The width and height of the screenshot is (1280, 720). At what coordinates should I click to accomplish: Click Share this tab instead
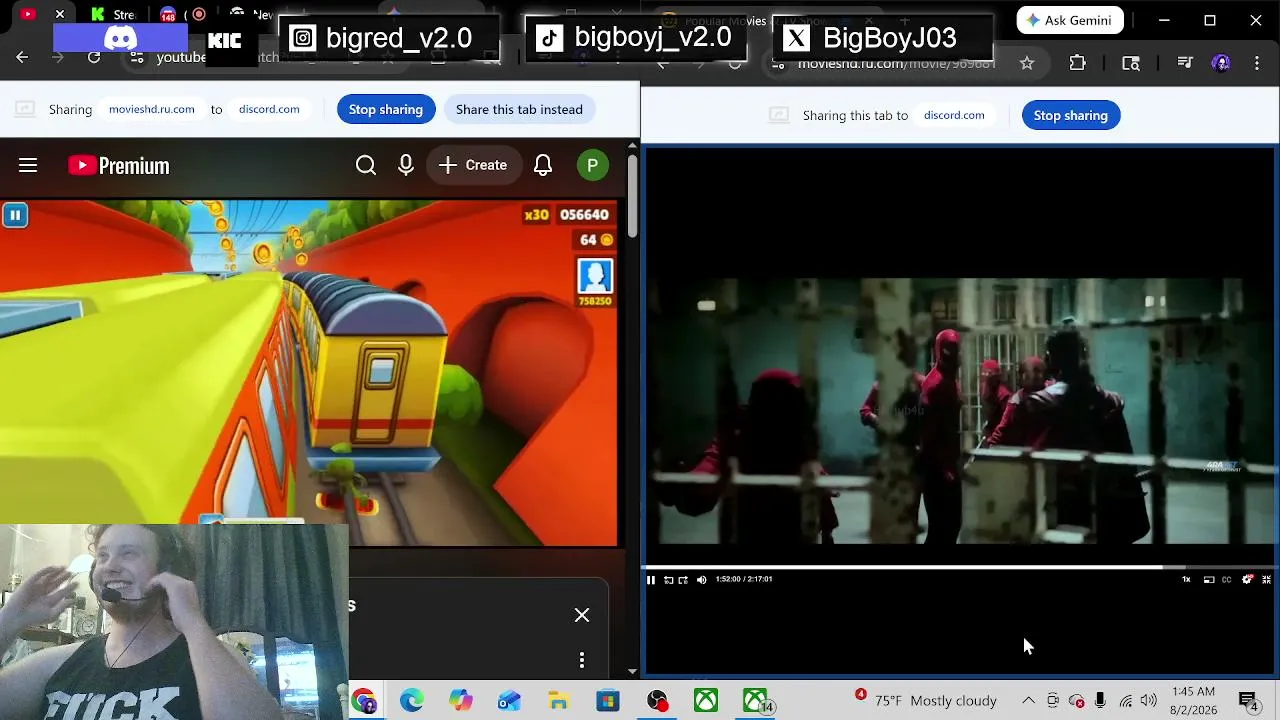[x=519, y=109]
